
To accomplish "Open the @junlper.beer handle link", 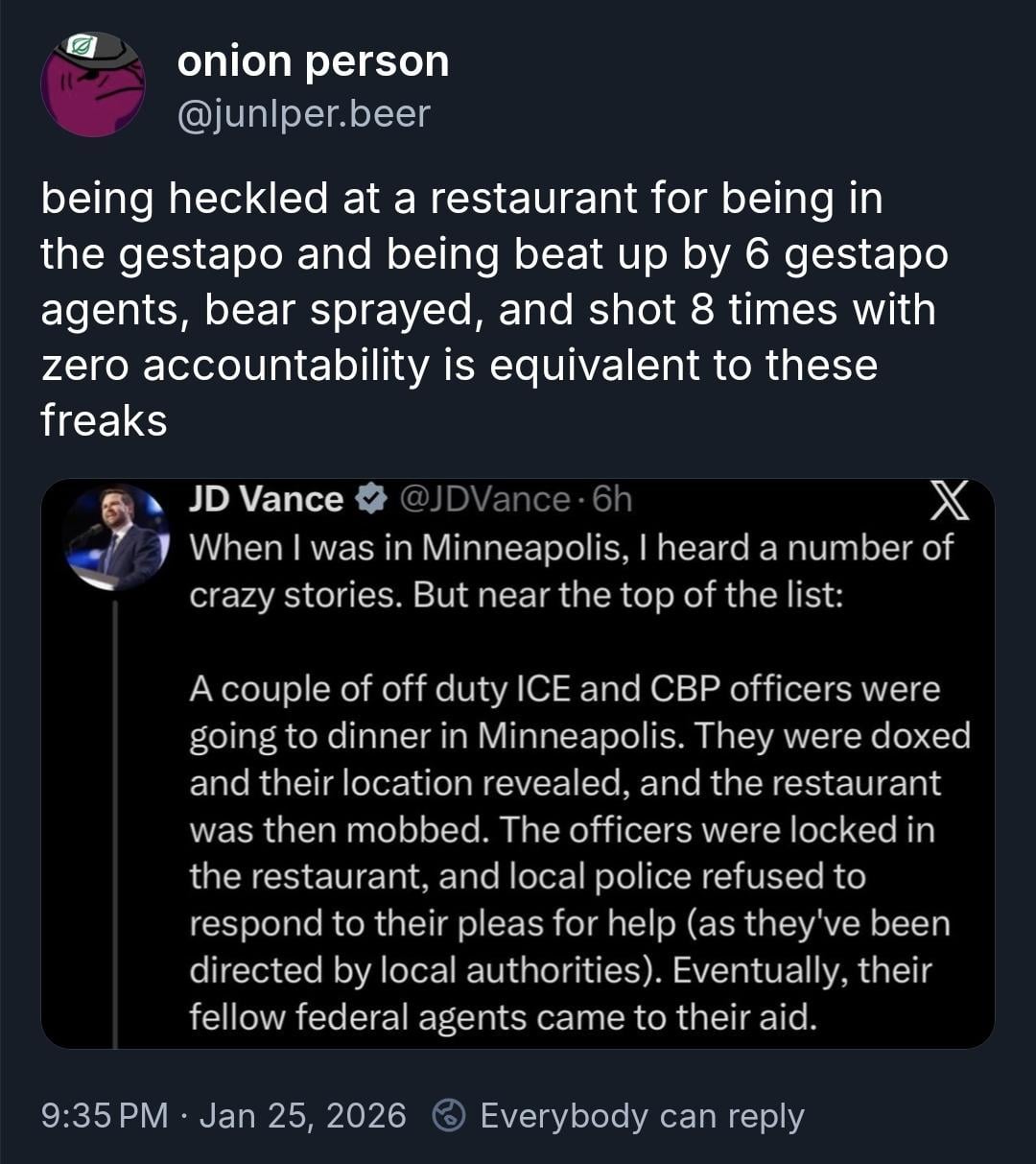I will (303, 113).
